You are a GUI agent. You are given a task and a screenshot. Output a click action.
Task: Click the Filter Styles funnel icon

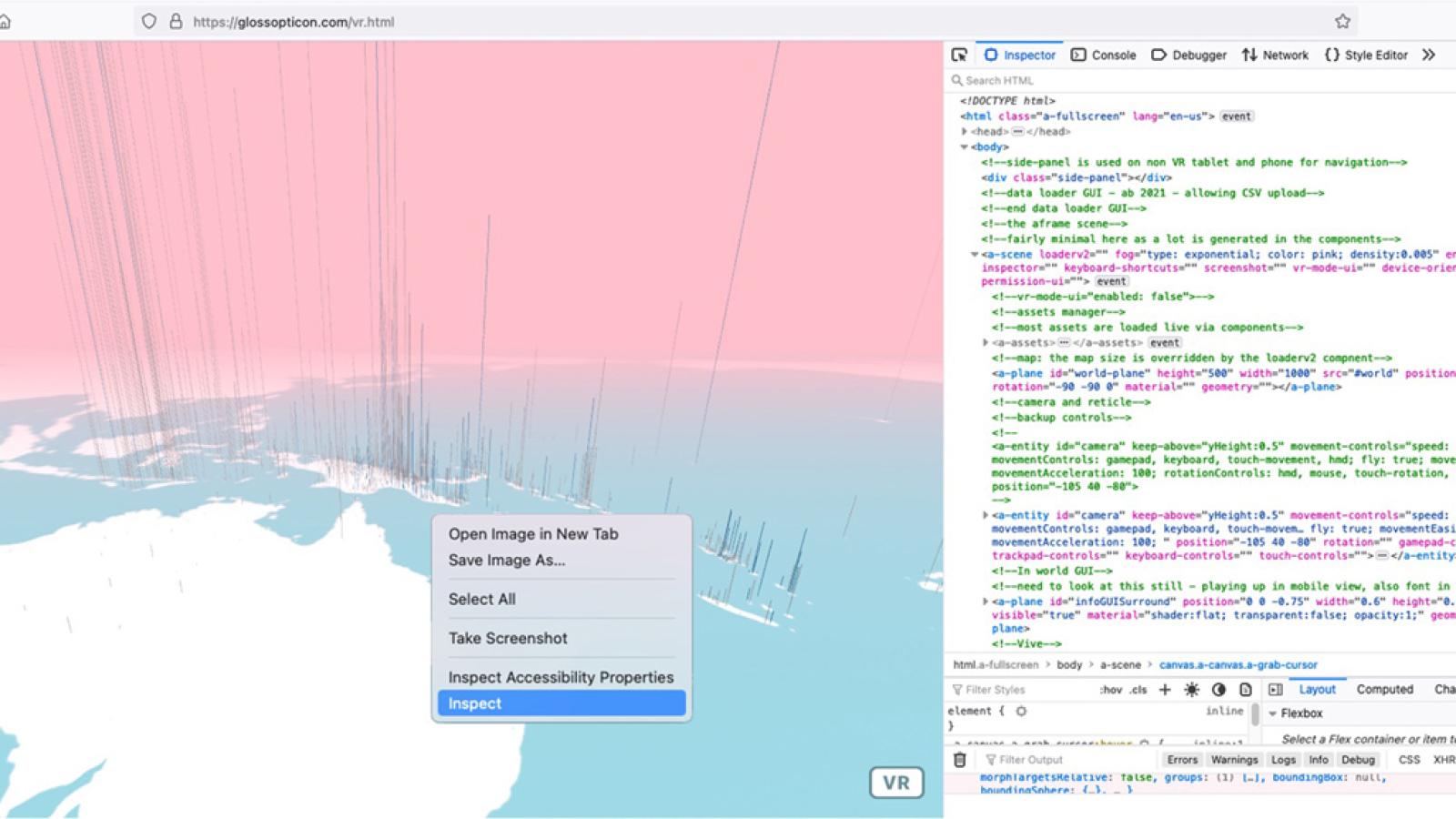click(x=958, y=690)
